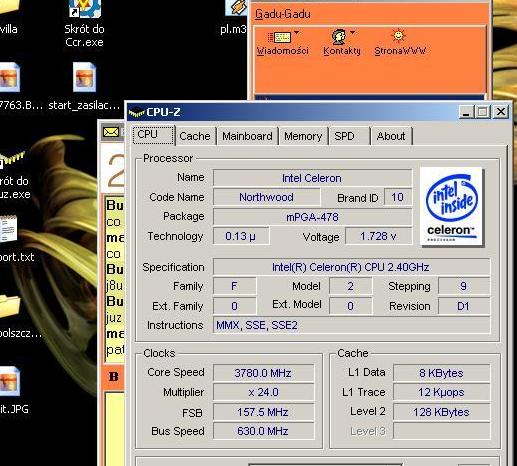This screenshot has width=517, height=466.
Task: Click the envelope icon of the message window
Action: coord(111,132)
